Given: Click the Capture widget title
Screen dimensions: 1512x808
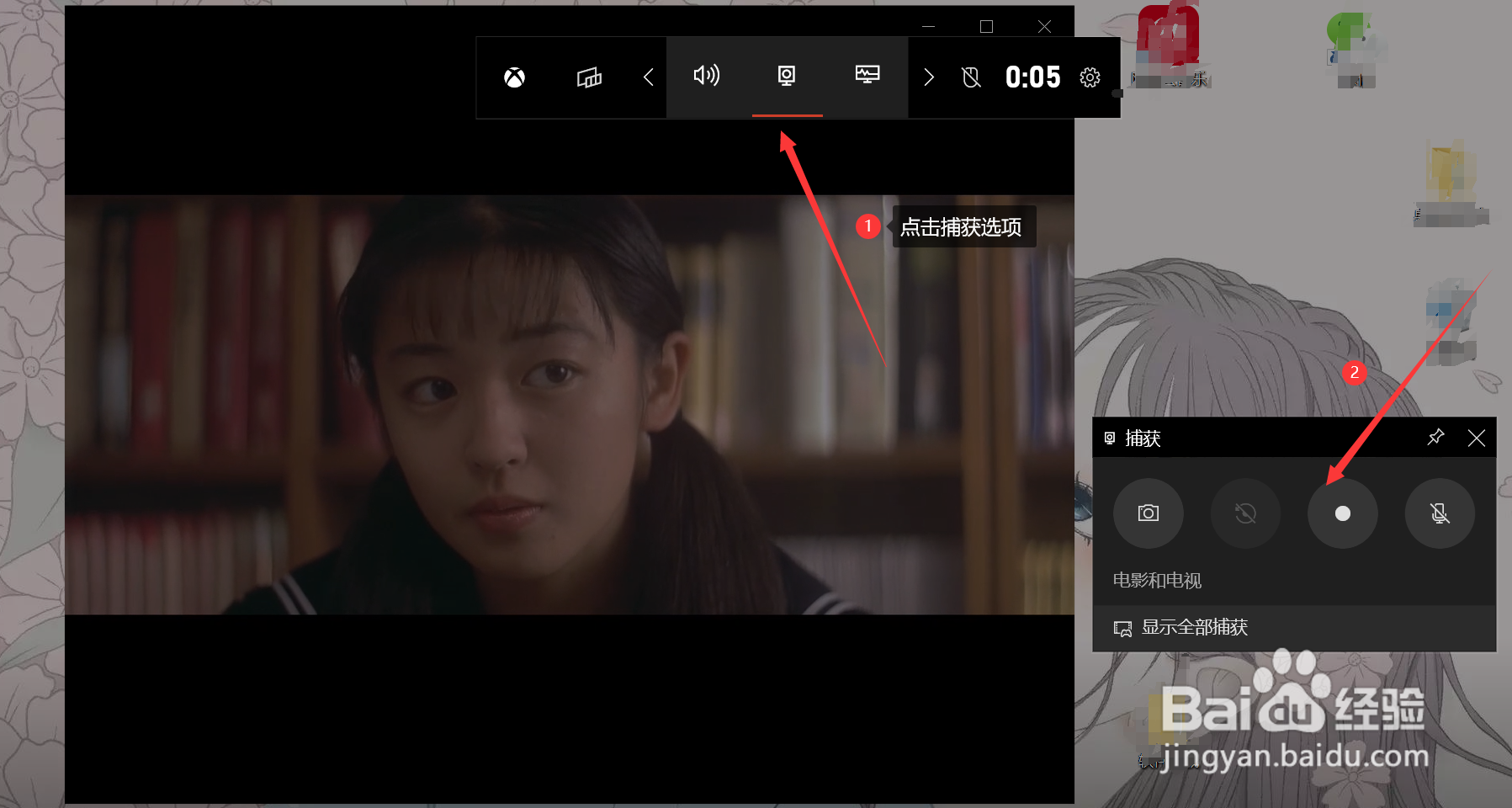Looking at the screenshot, I should [x=1143, y=439].
